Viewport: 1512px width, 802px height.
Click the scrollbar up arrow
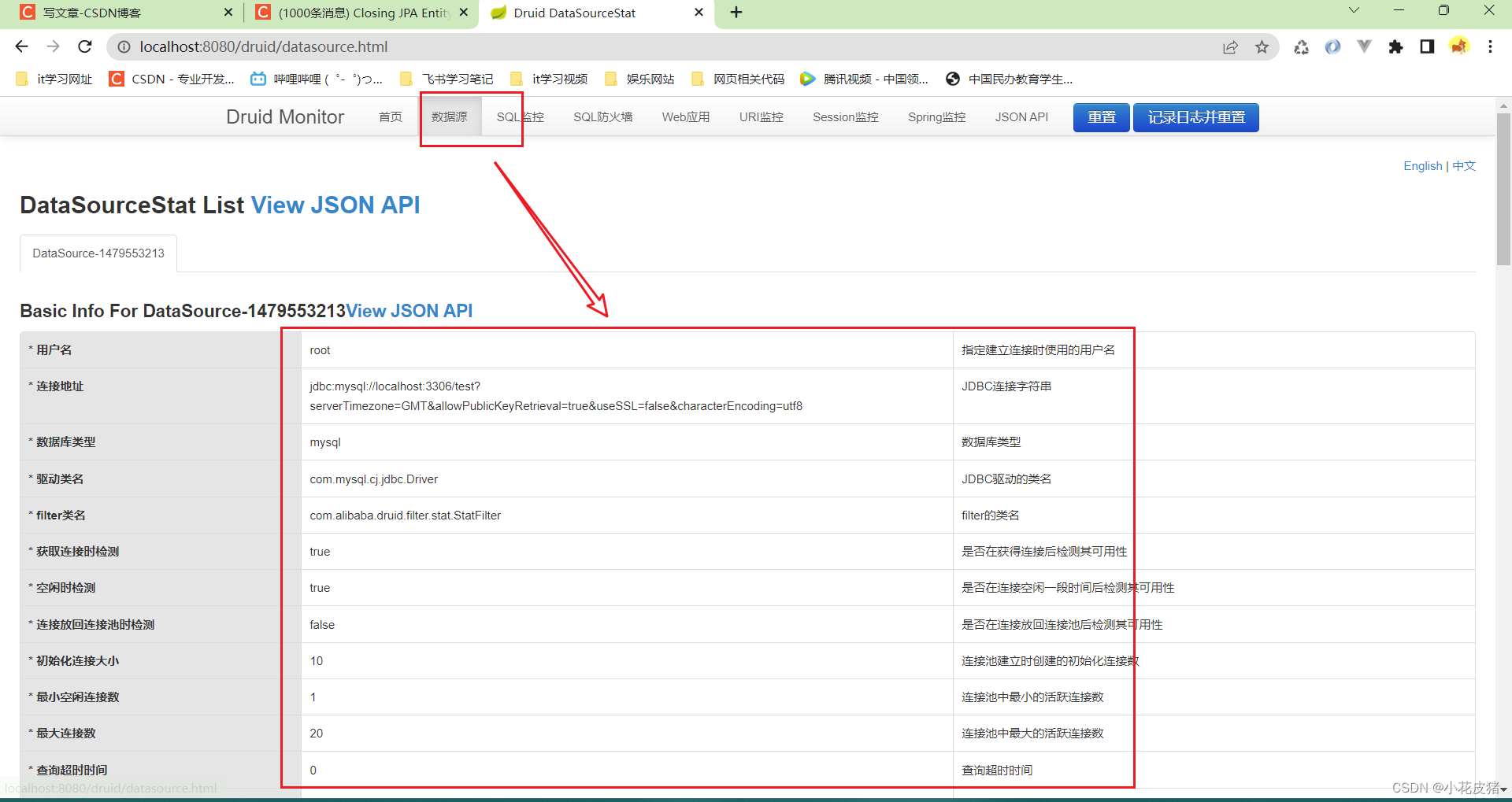(1504, 105)
